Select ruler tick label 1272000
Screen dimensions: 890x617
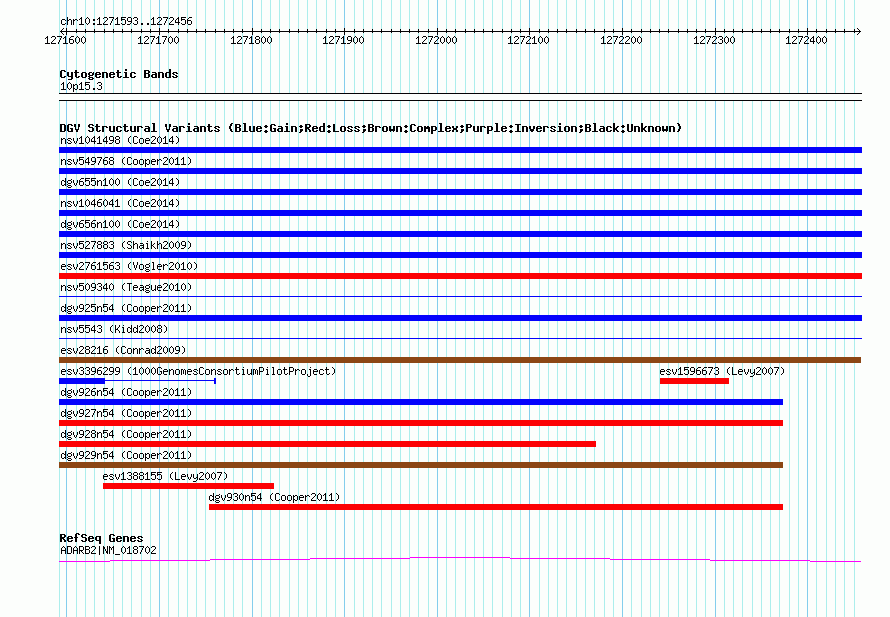click(x=436, y=40)
